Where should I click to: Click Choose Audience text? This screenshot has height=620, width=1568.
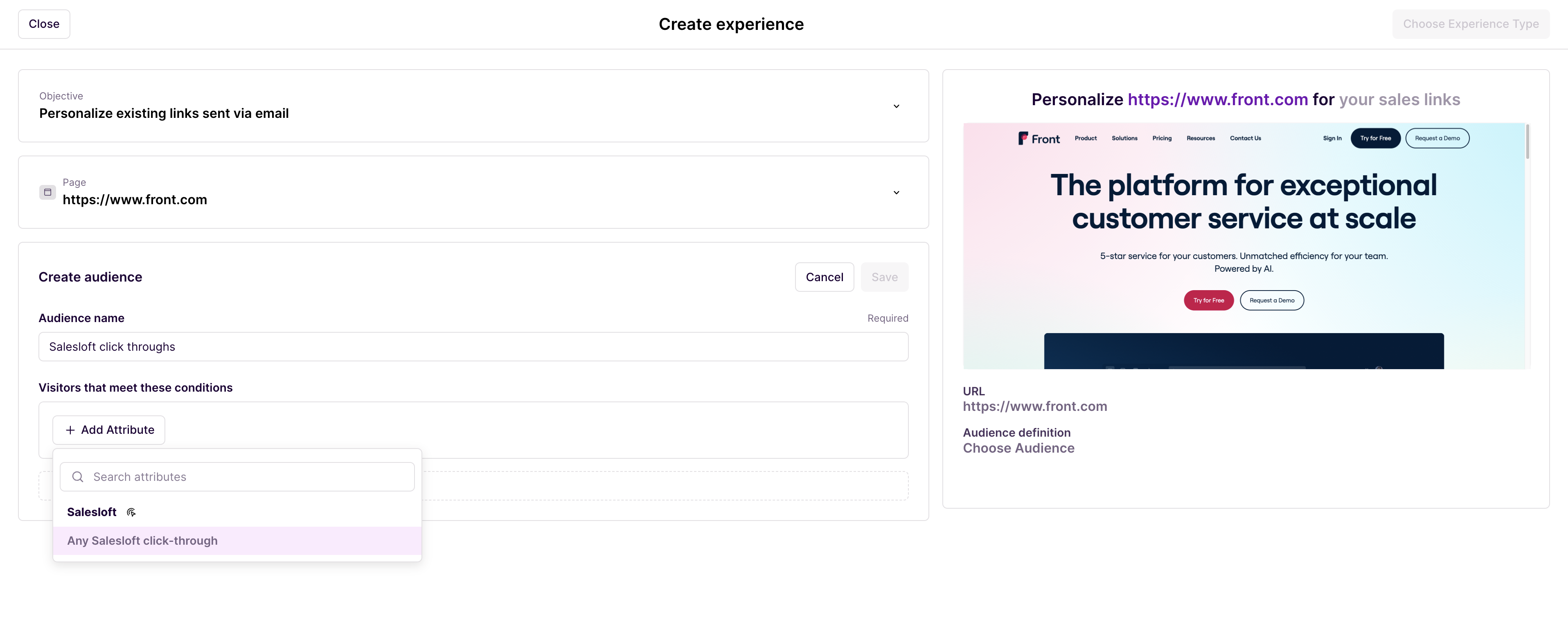[x=1018, y=448]
